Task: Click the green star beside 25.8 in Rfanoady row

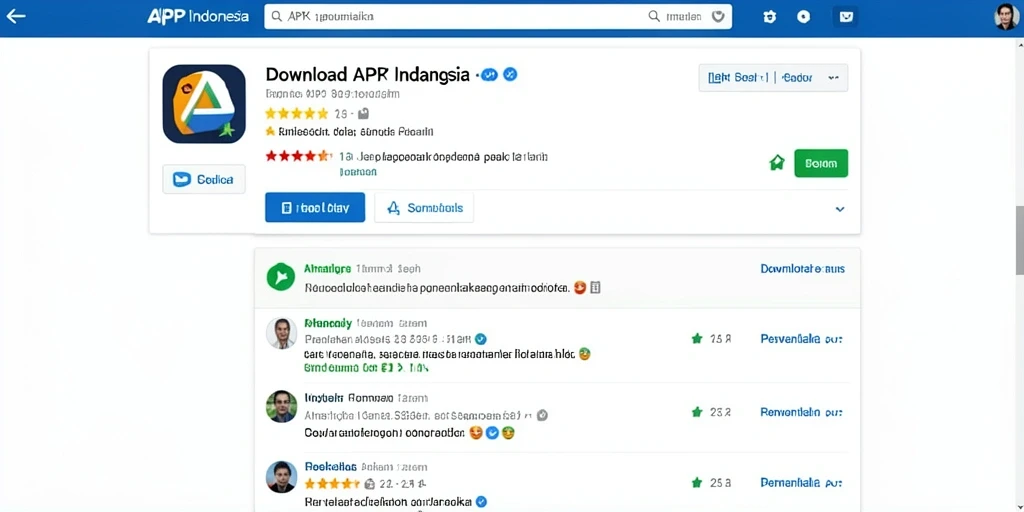Action: [x=697, y=338]
